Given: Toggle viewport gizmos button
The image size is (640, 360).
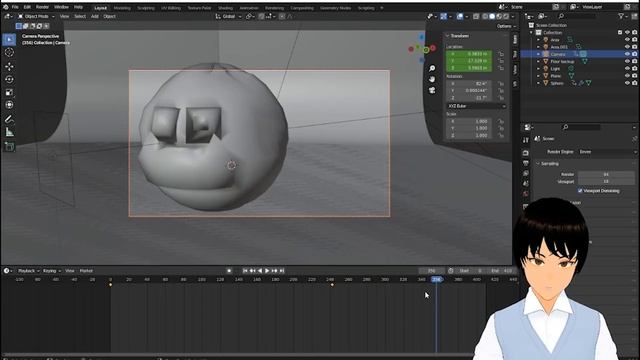Looking at the screenshot, I should coord(444,16).
